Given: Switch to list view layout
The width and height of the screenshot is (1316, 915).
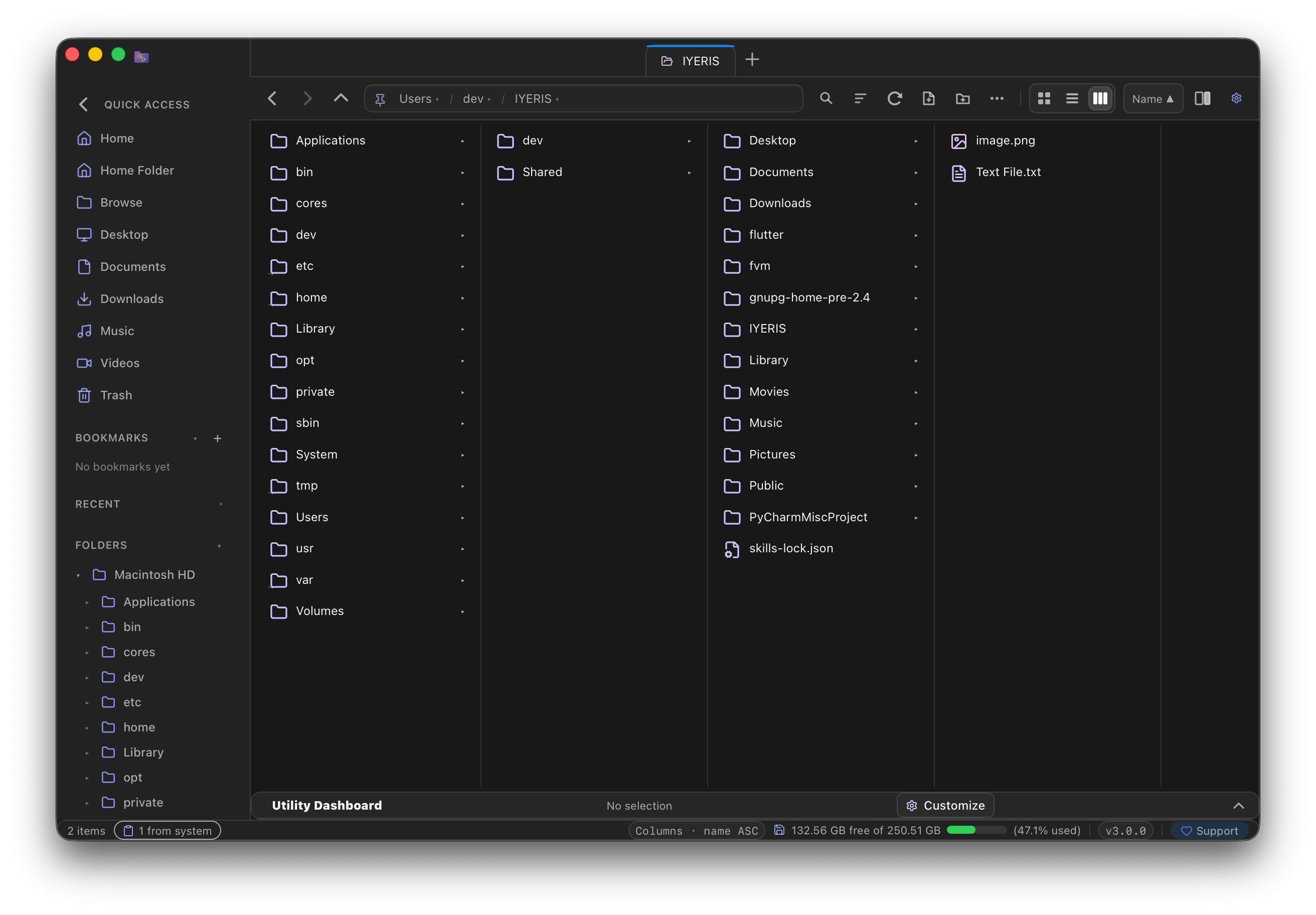Looking at the screenshot, I should pyautogui.click(x=1072, y=99).
